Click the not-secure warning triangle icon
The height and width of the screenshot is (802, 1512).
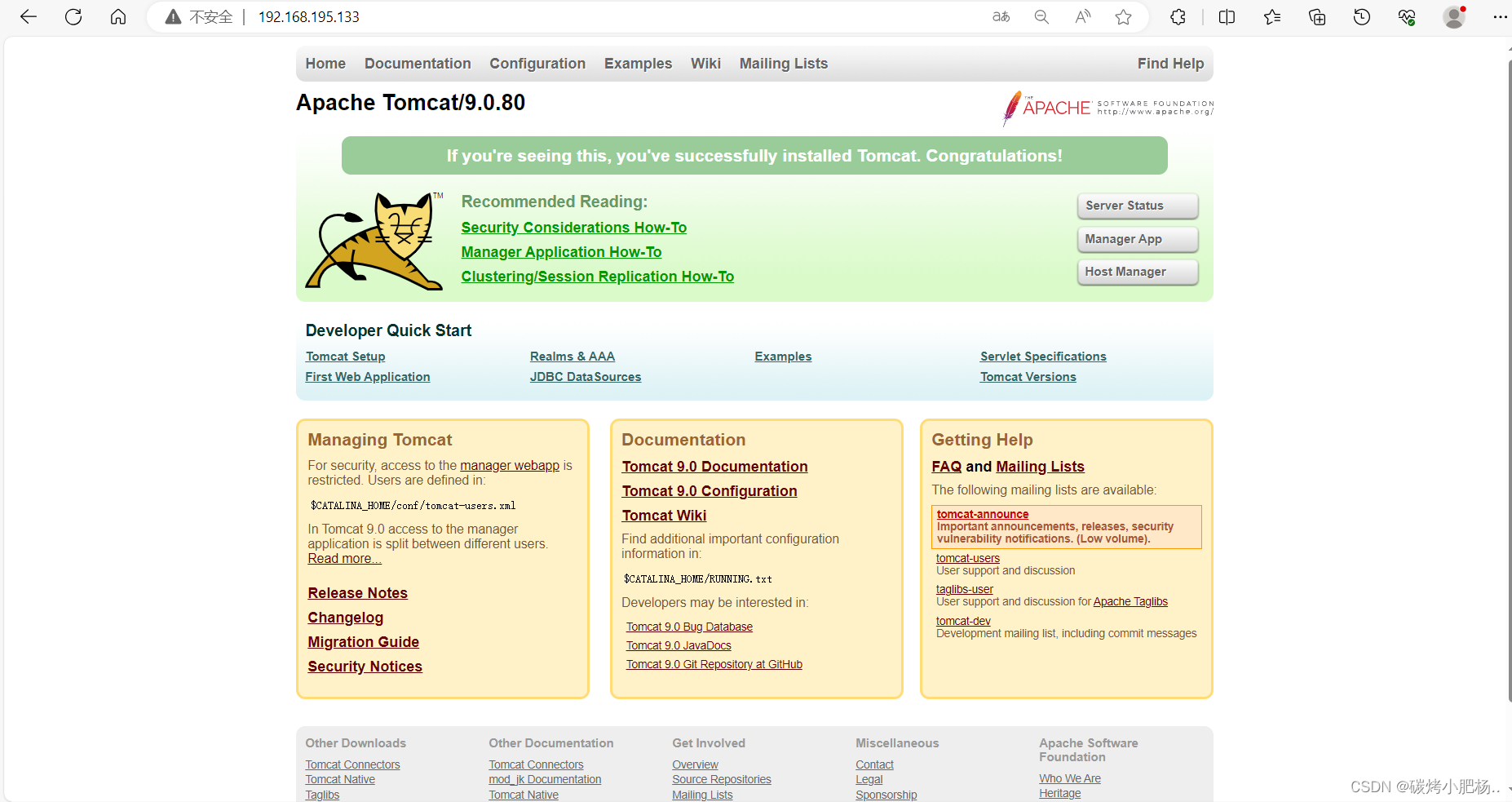click(173, 17)
